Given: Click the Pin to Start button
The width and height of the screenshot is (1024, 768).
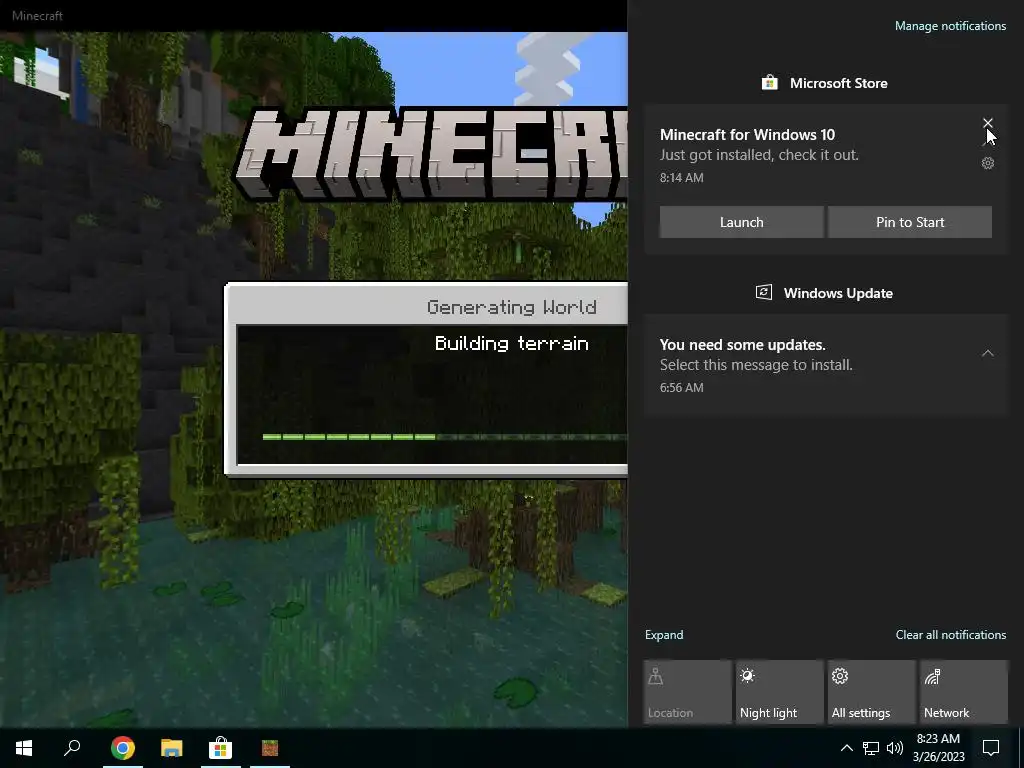Looking at the screenshot, I should [x=910, y=222].
